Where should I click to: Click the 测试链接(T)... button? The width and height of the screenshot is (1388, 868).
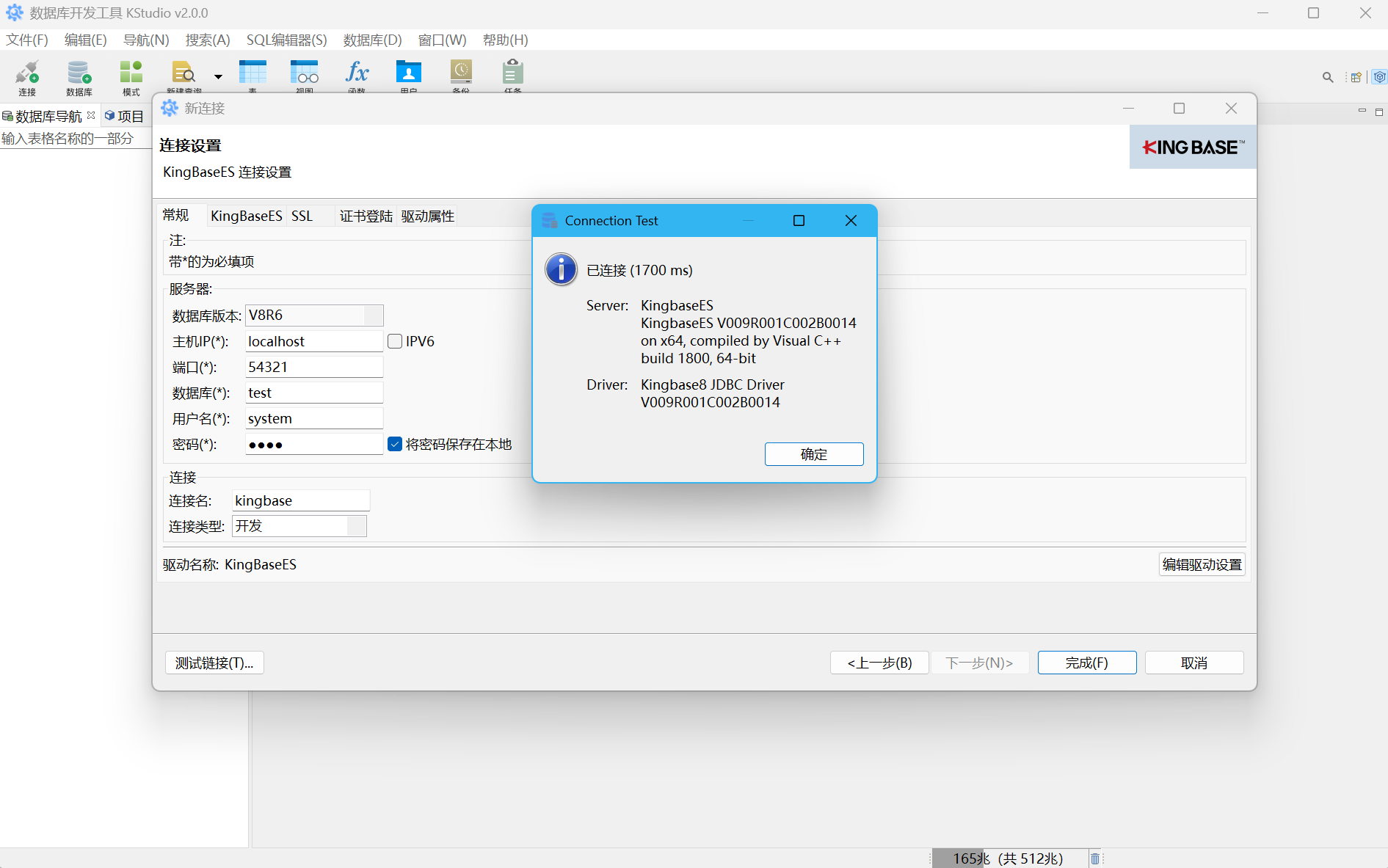click(214, 663)
